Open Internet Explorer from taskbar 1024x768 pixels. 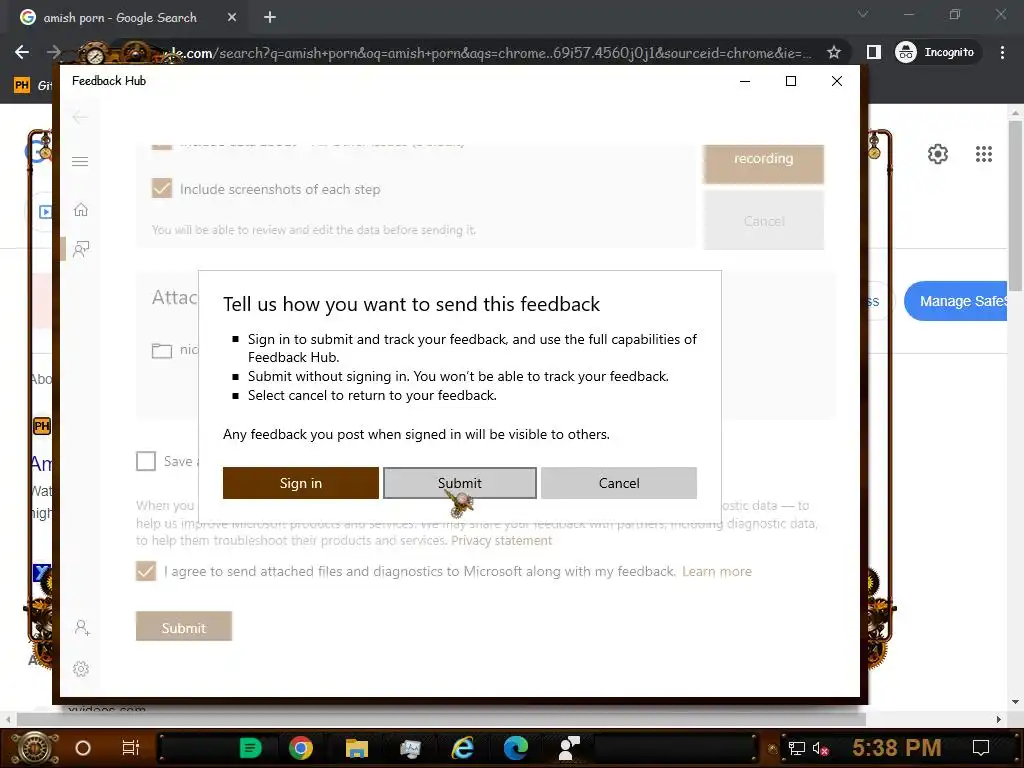pos(463,748)
